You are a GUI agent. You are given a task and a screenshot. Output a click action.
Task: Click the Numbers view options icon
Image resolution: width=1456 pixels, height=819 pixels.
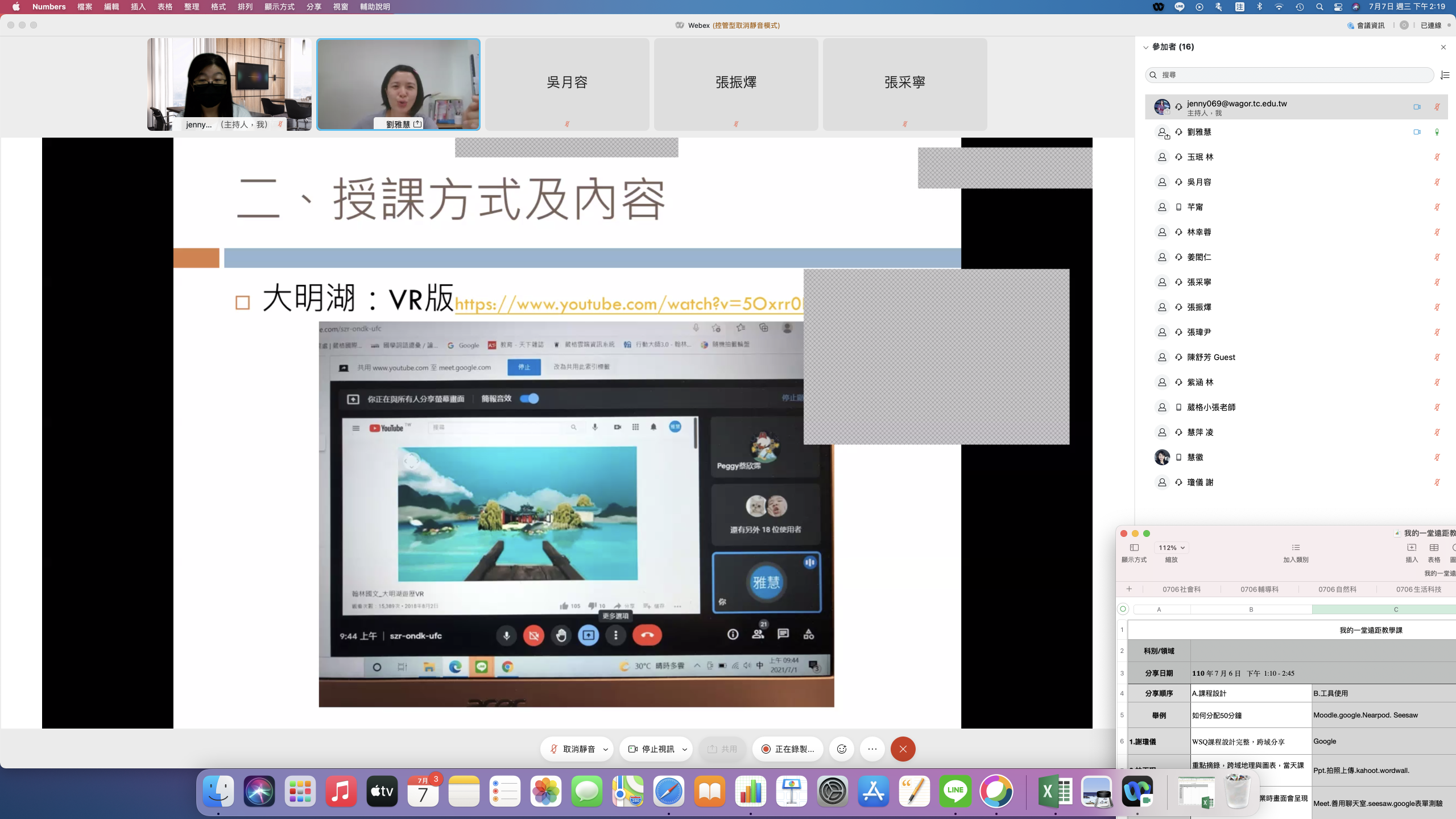1134,548
